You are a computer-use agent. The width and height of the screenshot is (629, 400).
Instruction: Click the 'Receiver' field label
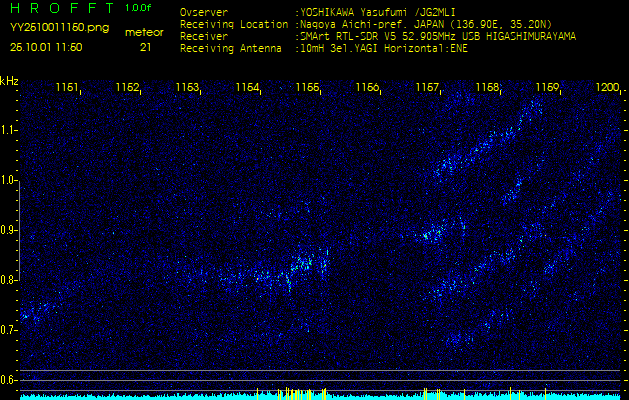click(204, 37)
